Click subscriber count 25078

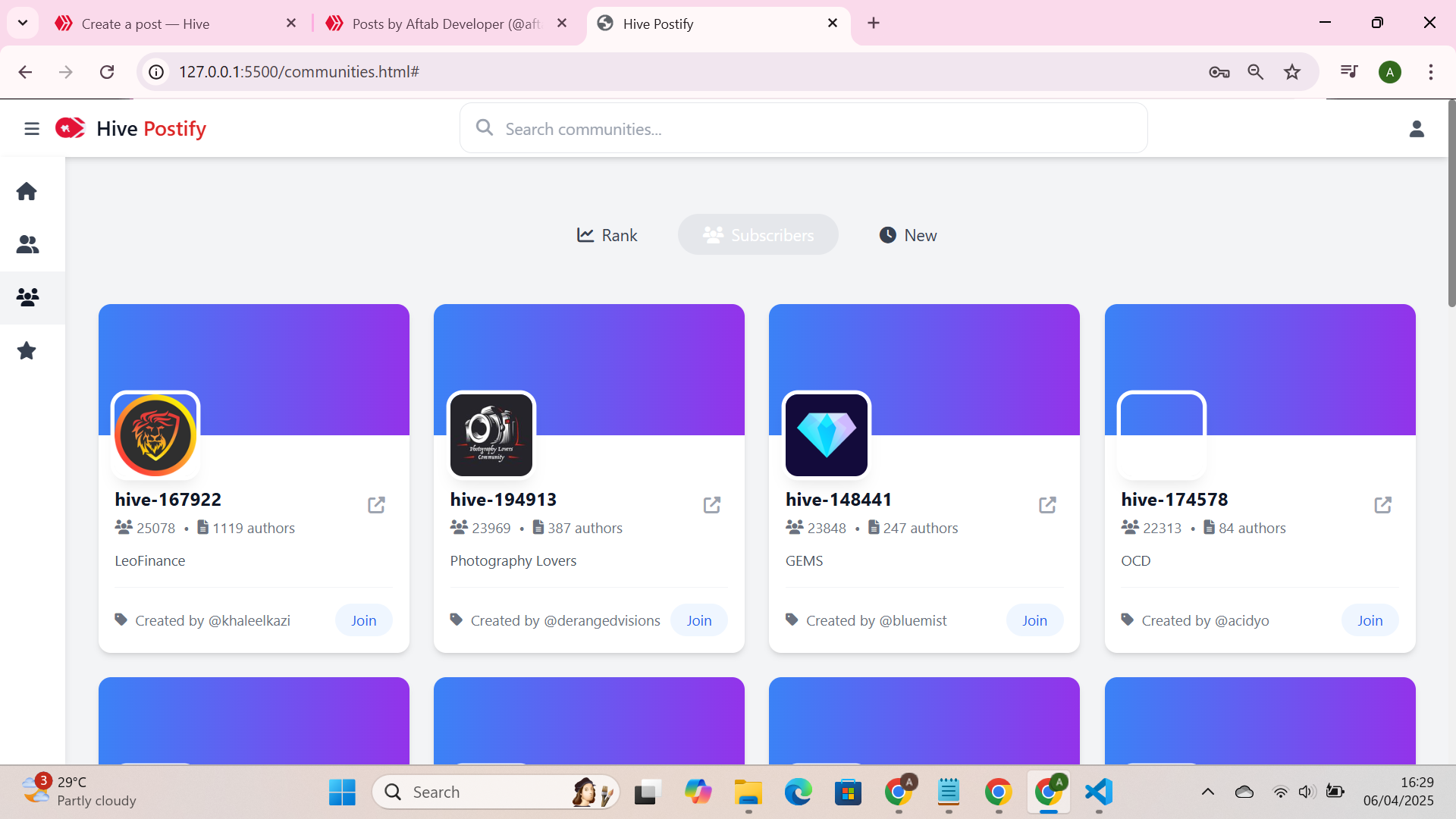coord(155,528)
